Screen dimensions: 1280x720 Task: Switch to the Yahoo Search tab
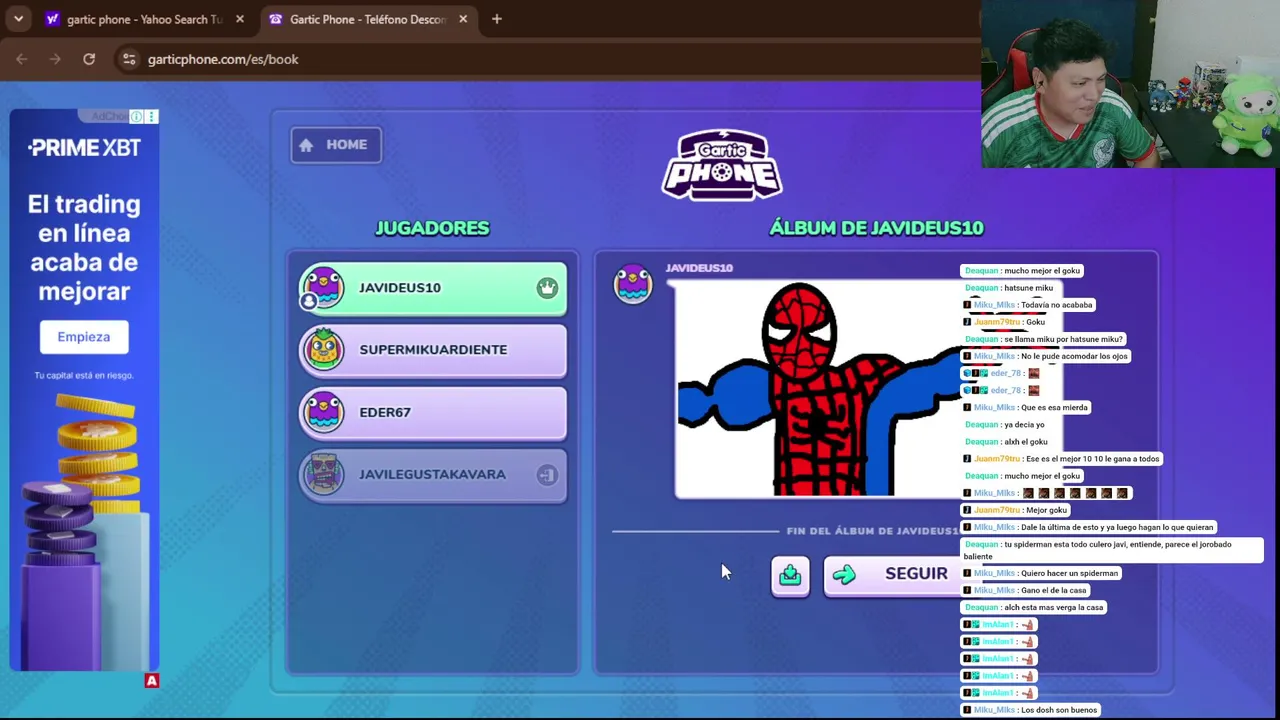pos(143,19)
